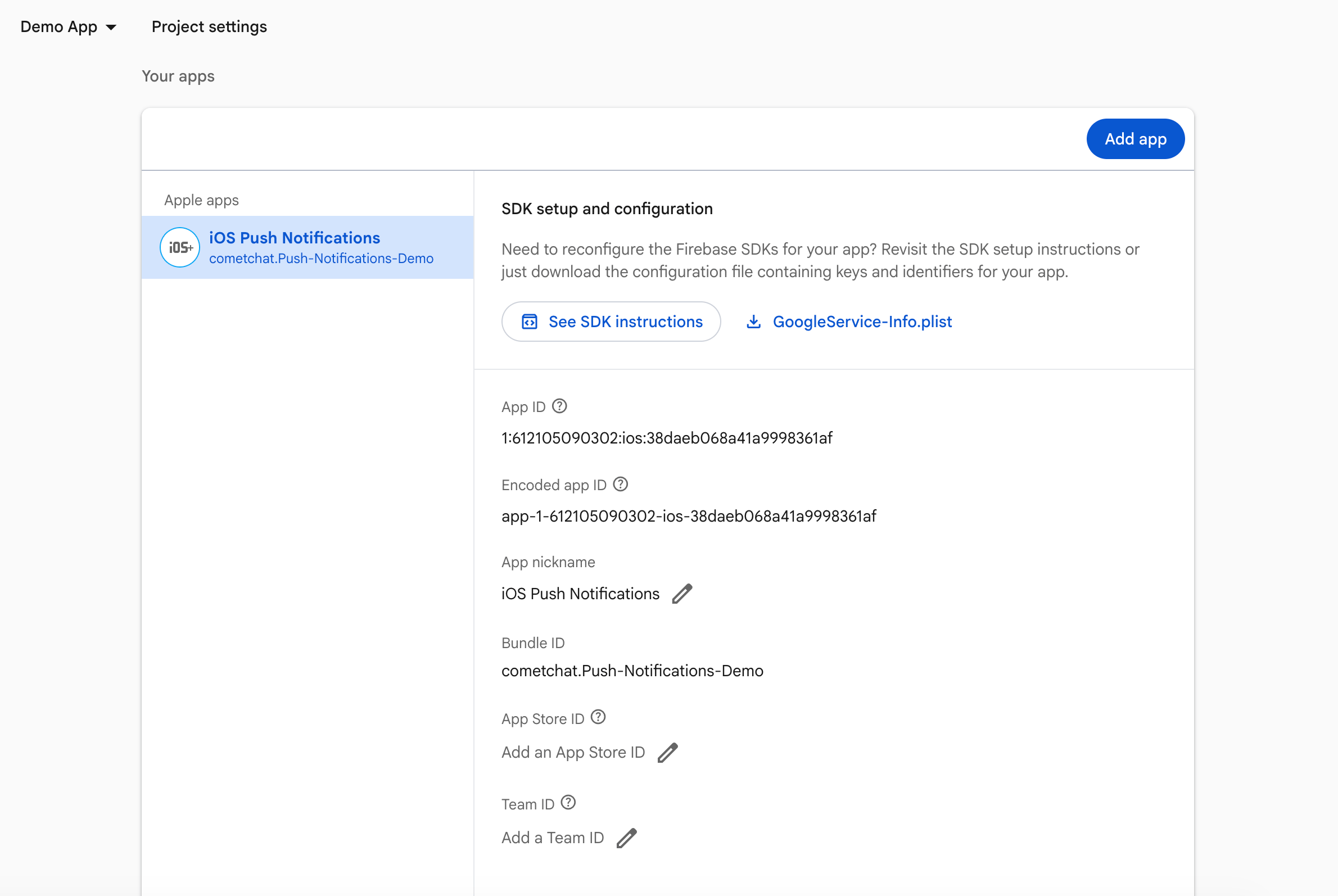This screenshot has width=1338, height=896.
Task: Click the Project settings heading
Action: click(x=209, y=27)
